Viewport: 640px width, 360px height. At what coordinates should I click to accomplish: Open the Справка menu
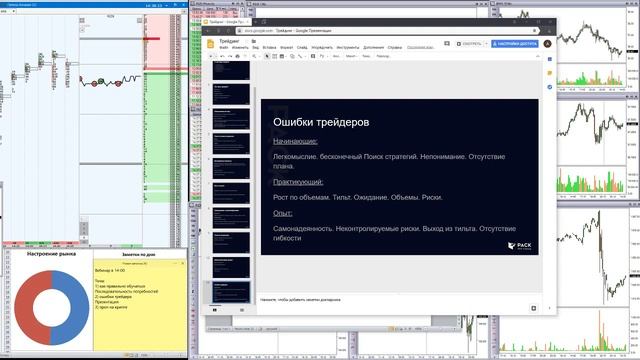coord(395,48)
